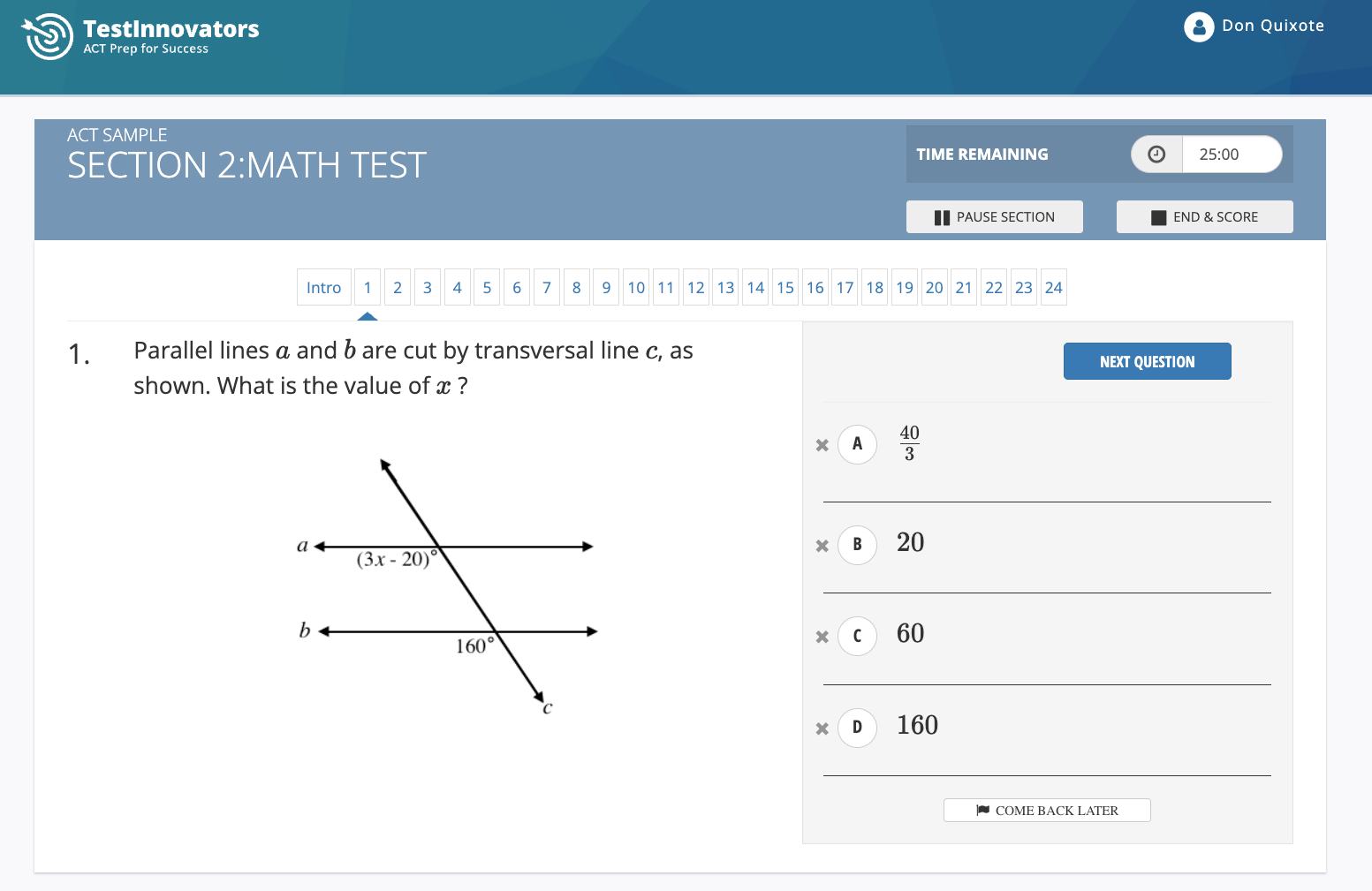Select answer choice C showing 60
The image size is (1372, 891).
pos(857,636)
